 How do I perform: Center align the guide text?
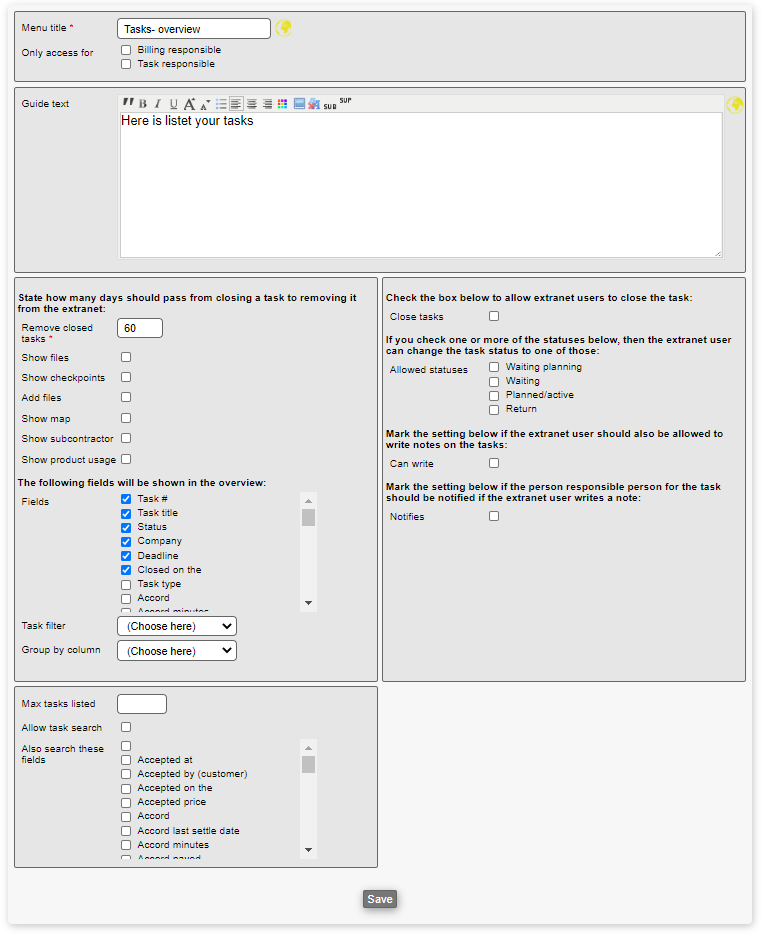[x=251, y=104]
